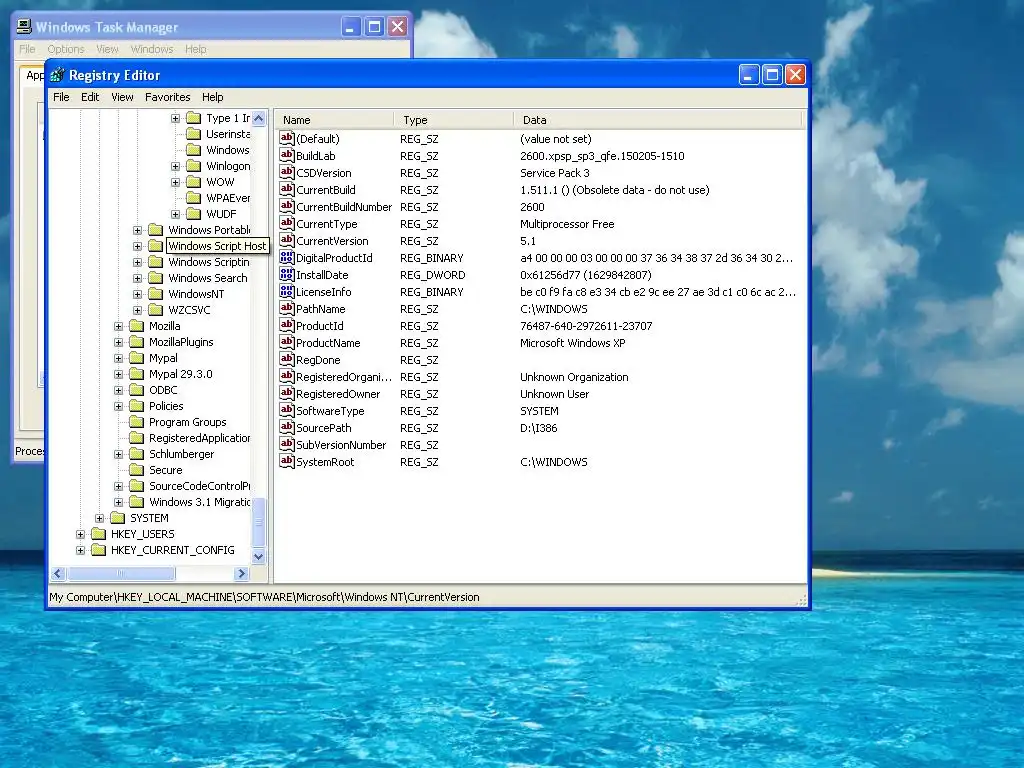This screenshot has height=768, width=1024.
Task: Sort values by the Type column header
Action: point(453,120)
